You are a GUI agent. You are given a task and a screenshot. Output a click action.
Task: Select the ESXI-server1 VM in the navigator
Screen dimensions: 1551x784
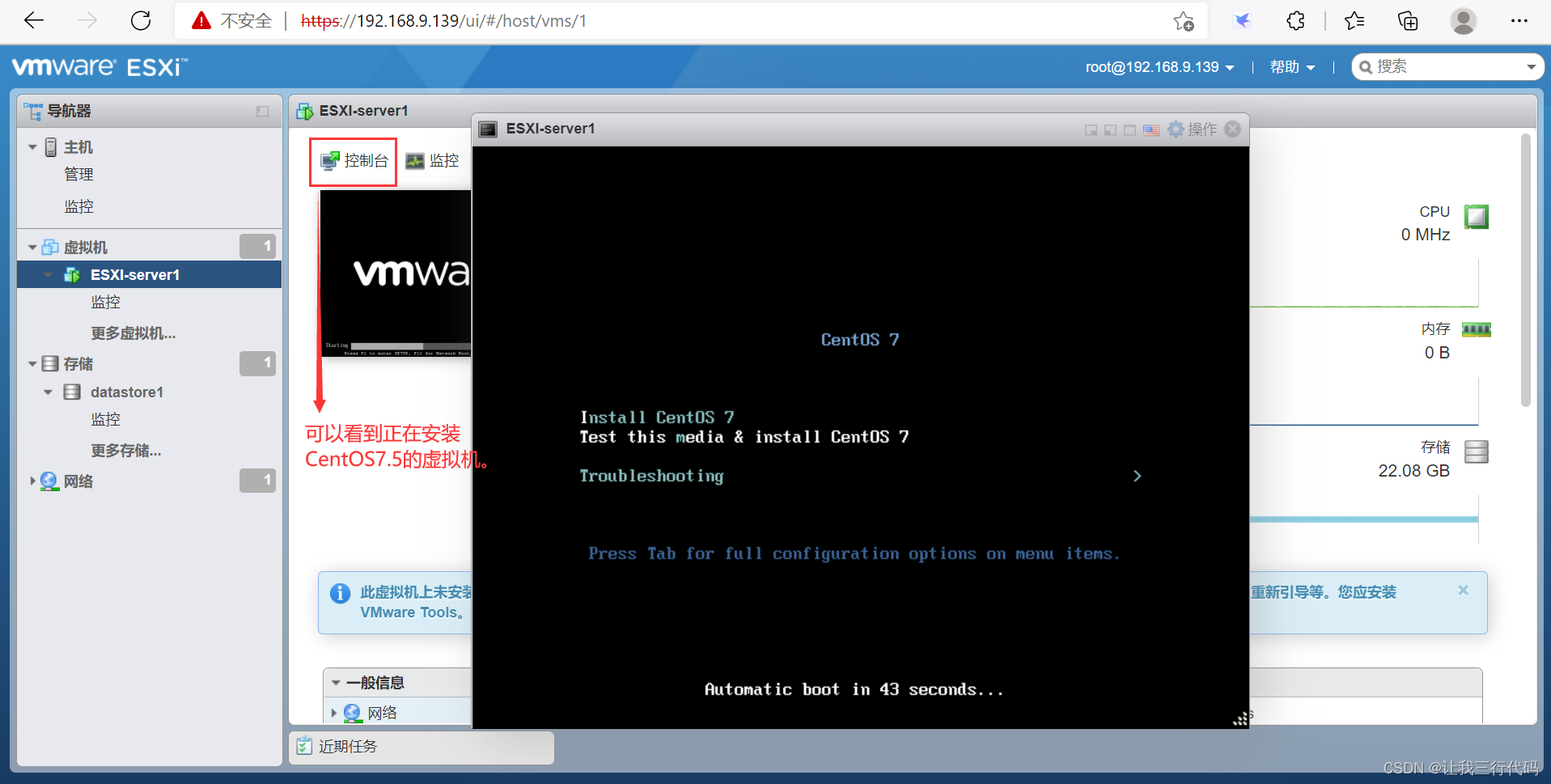click(150, 274)
